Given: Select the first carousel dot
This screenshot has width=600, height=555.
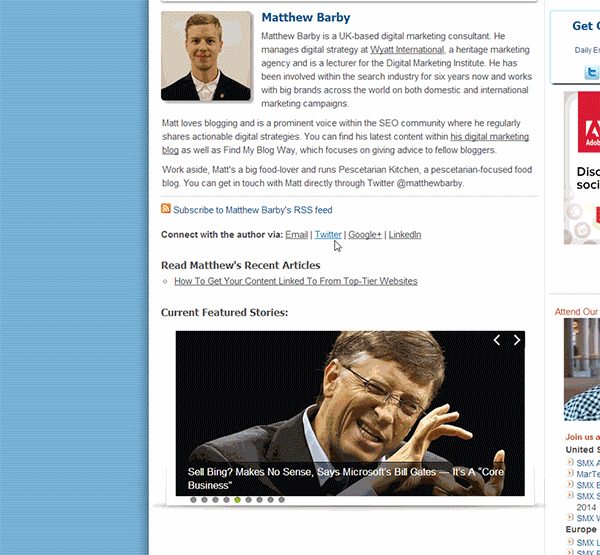Looking at the screenshot, I should 193,500.
